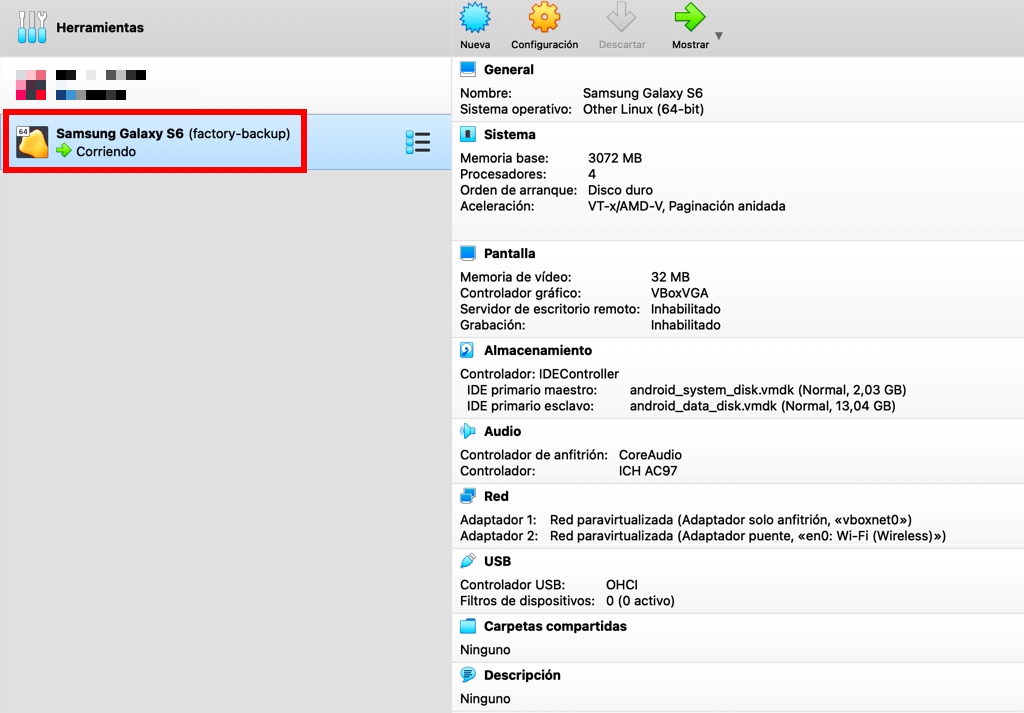The image size is (1024, 713).
Task: Click the 0 (0 activo) filters value
Action: (x=640, y=601)
